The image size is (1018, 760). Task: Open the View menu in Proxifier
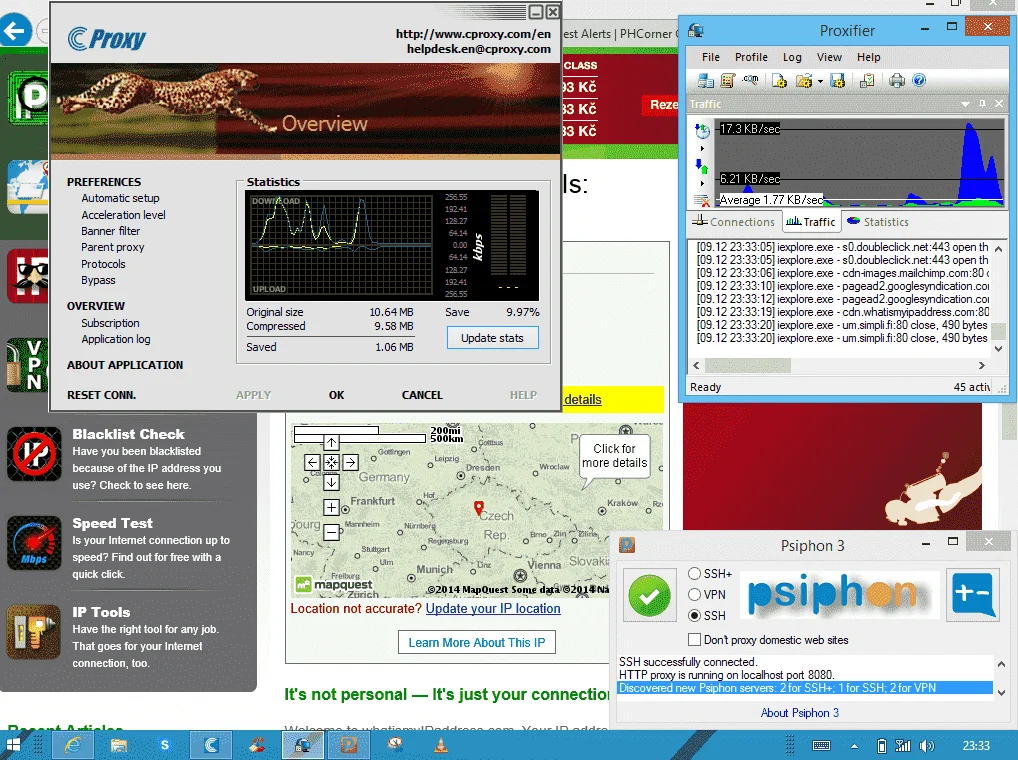coord(829,57)
